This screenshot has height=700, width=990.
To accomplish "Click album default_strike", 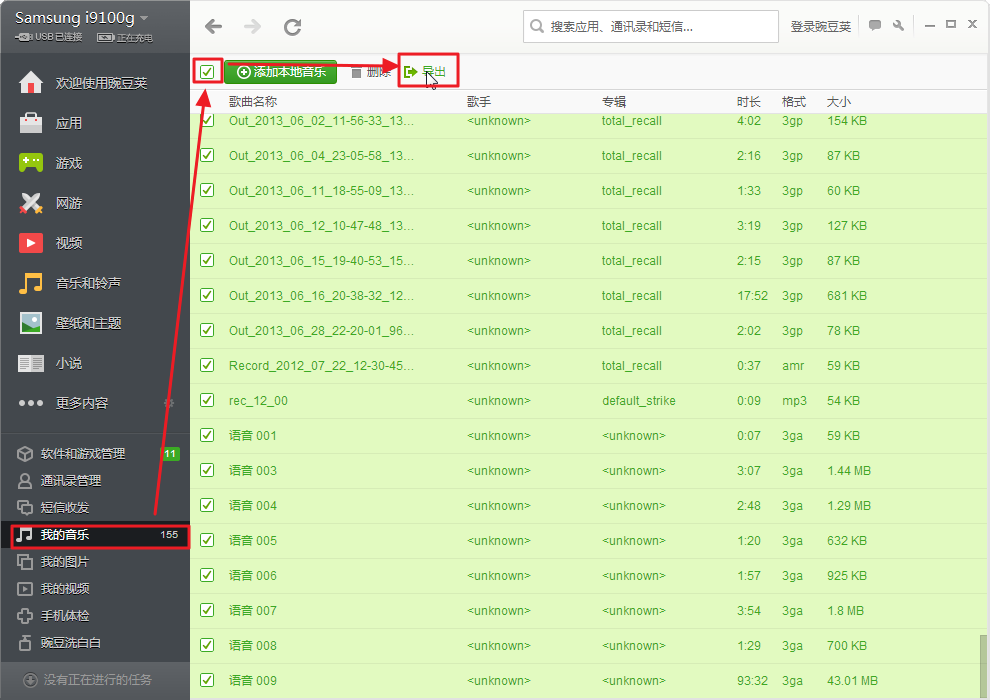I will [x=638, y=401].
